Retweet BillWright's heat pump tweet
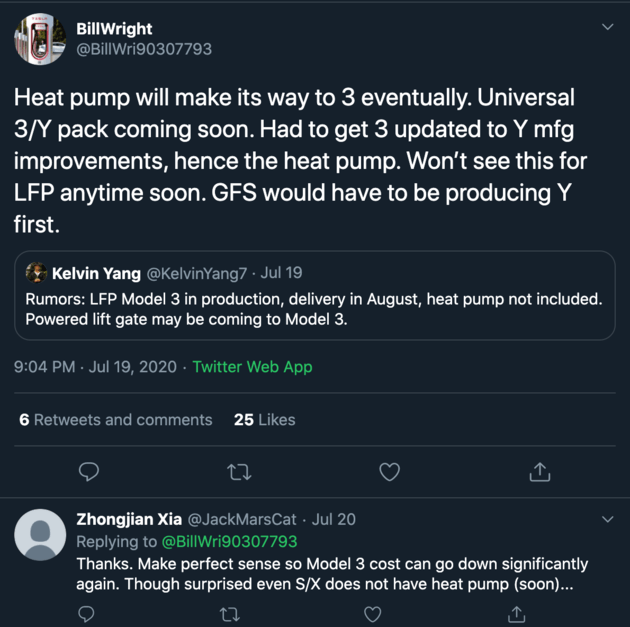The image size is (630, 627). [x=239, y=472]
